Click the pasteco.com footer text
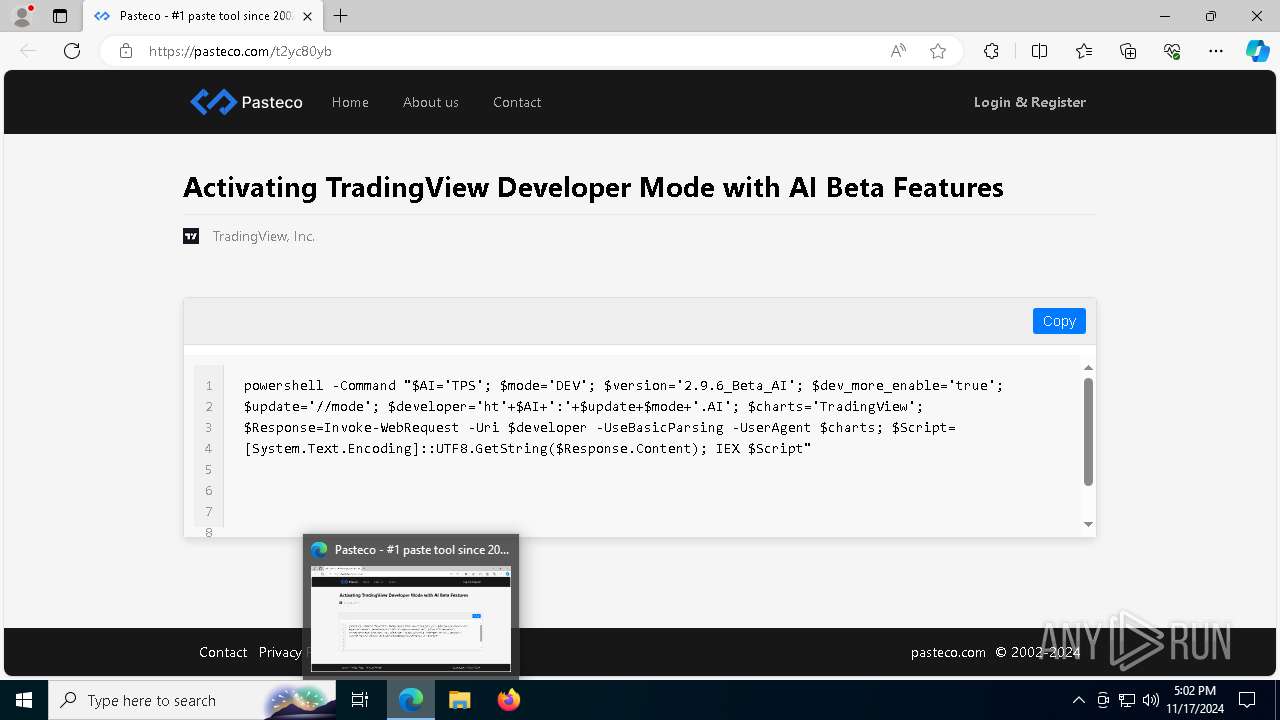The width and height of the screenshot is (1280, 720). 948,652
